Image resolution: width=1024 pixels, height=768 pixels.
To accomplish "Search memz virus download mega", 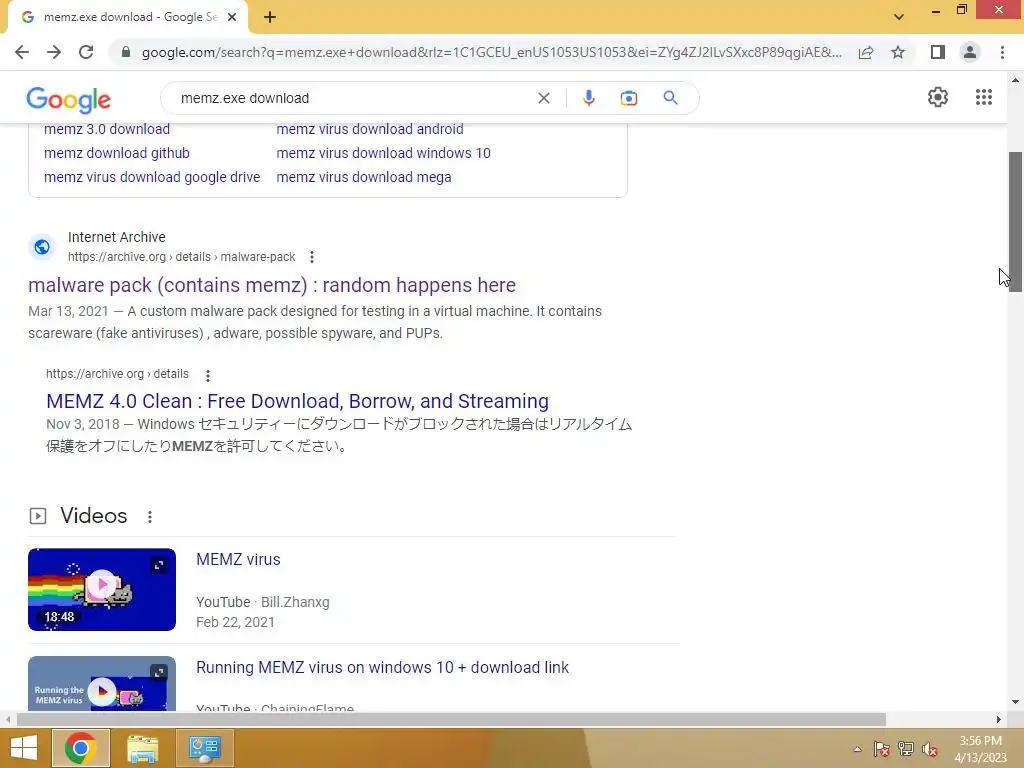I will coord(364,177).
